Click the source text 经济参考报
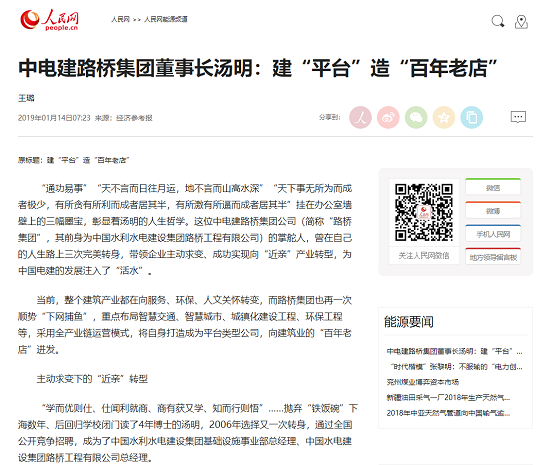The width and height of the screenshot is (550, 465). point(134,118)
